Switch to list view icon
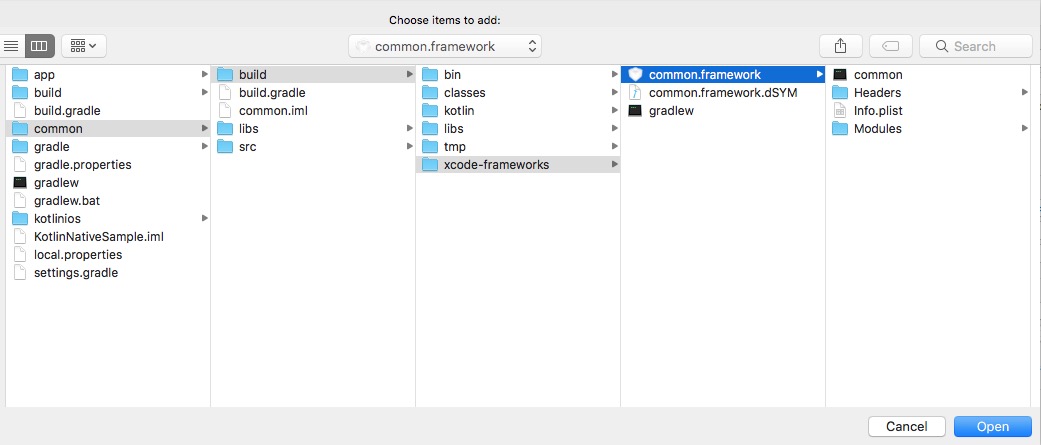 tap(12, 46)
